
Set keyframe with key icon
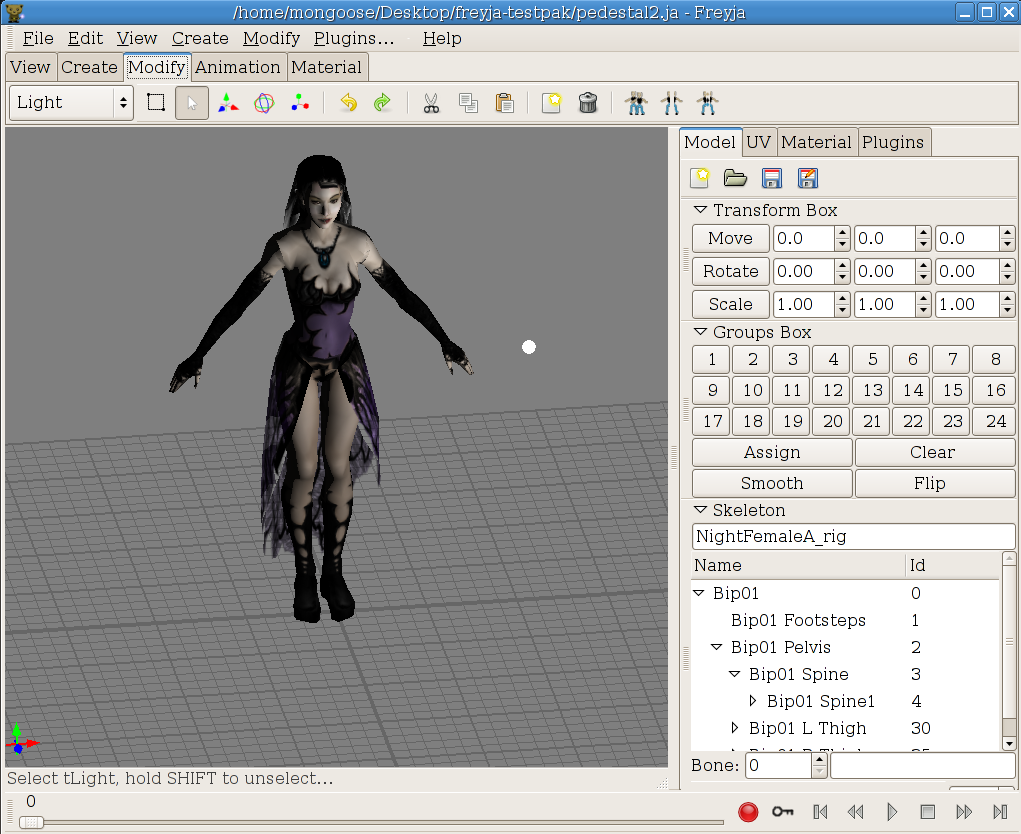(x=783, y=812)
